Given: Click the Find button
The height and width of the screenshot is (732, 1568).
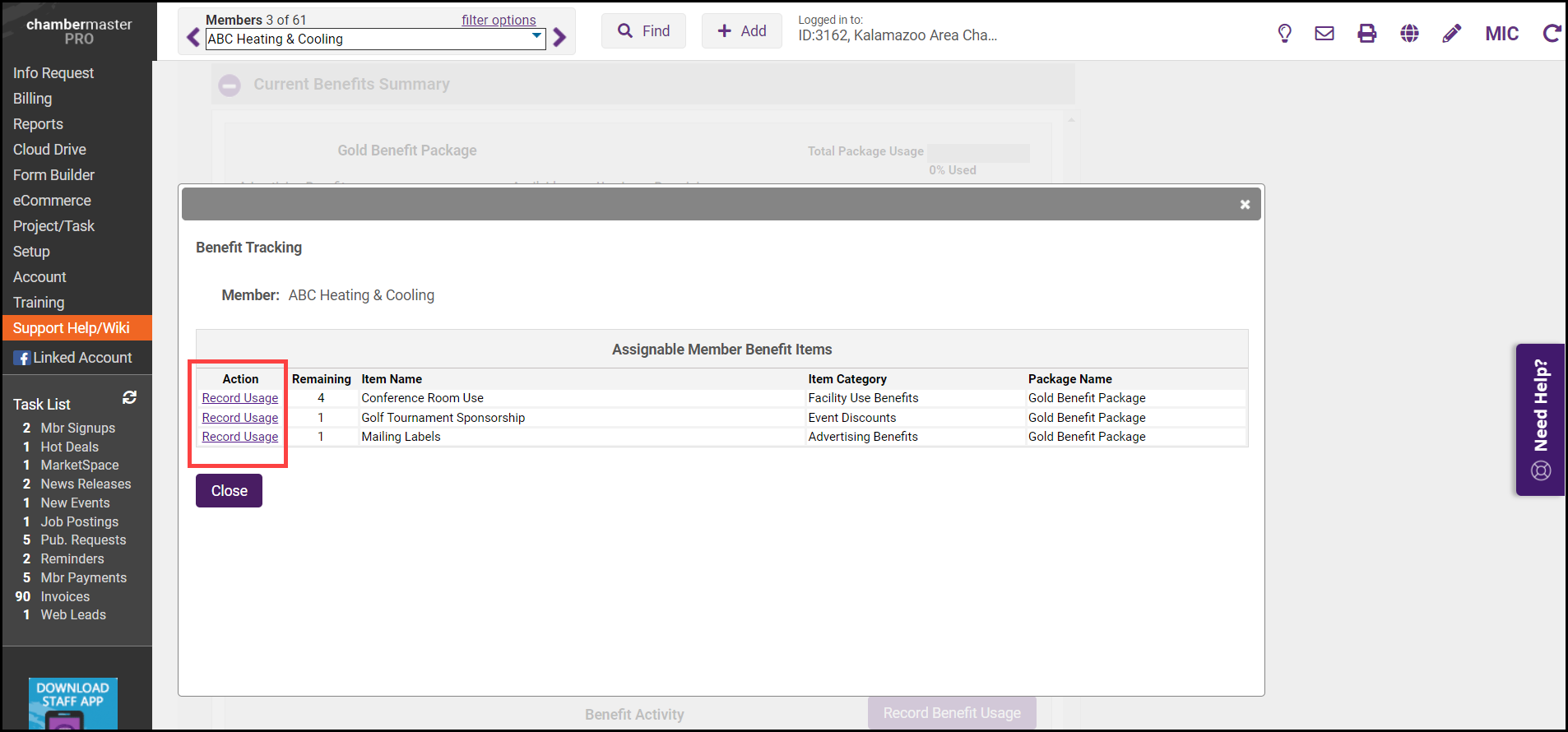Looking at the screenshot, I should pos(643,31).
